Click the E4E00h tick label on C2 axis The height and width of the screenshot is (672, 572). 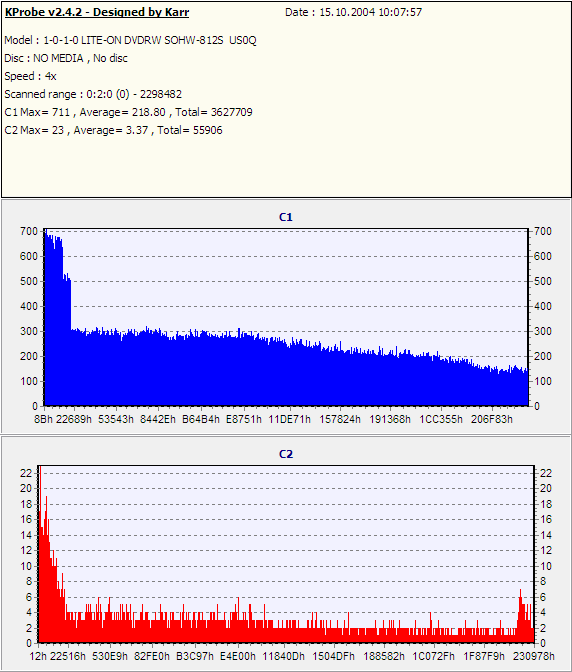[x=238, y=656]
